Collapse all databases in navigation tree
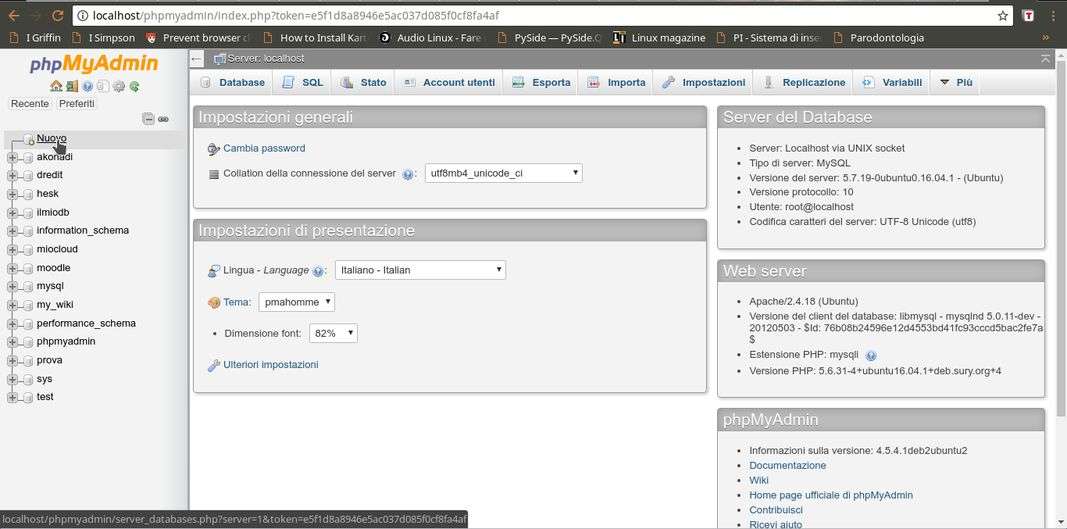 pyautogui.click(x=148, y=119)
